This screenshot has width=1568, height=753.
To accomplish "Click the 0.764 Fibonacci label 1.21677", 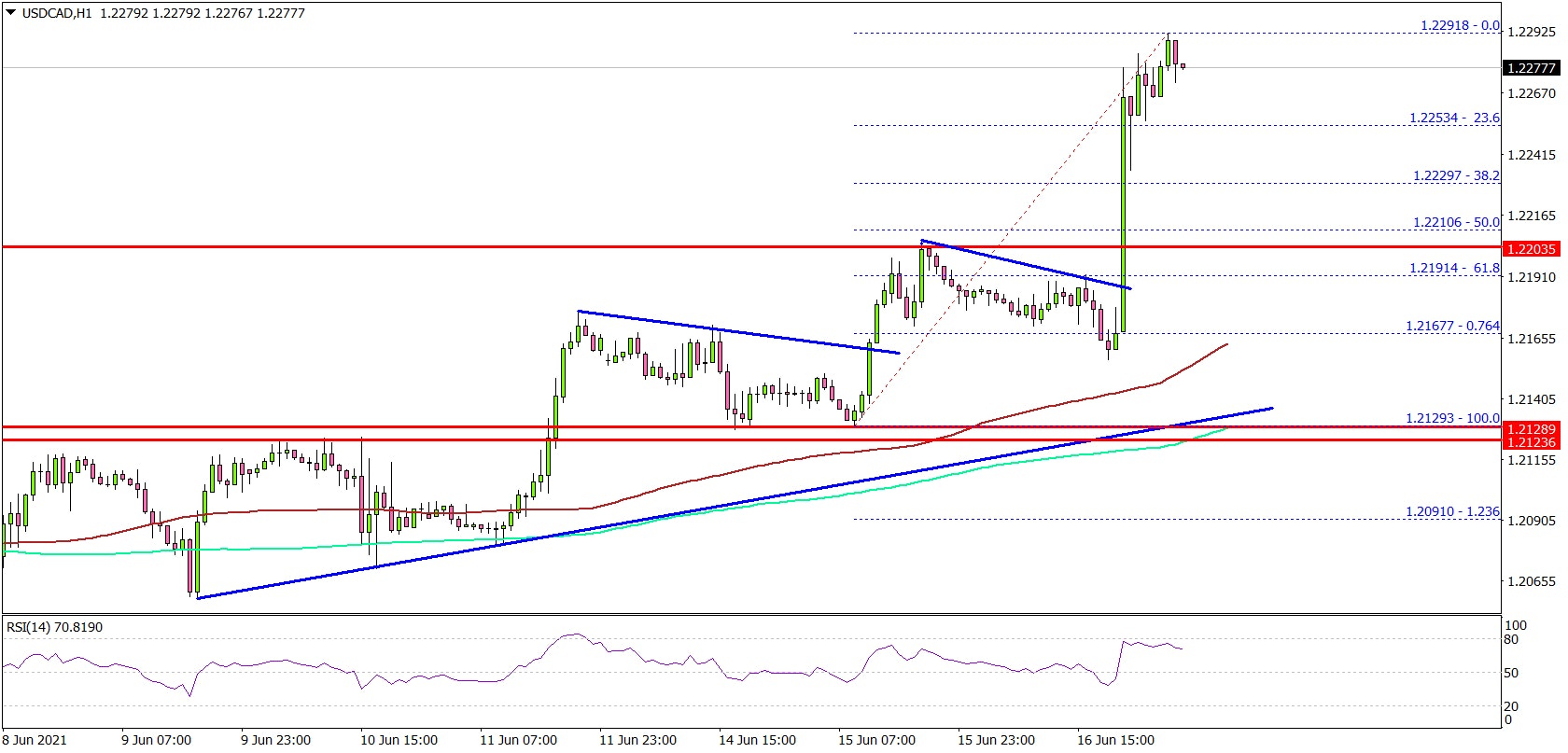I will click(1452, 326).
